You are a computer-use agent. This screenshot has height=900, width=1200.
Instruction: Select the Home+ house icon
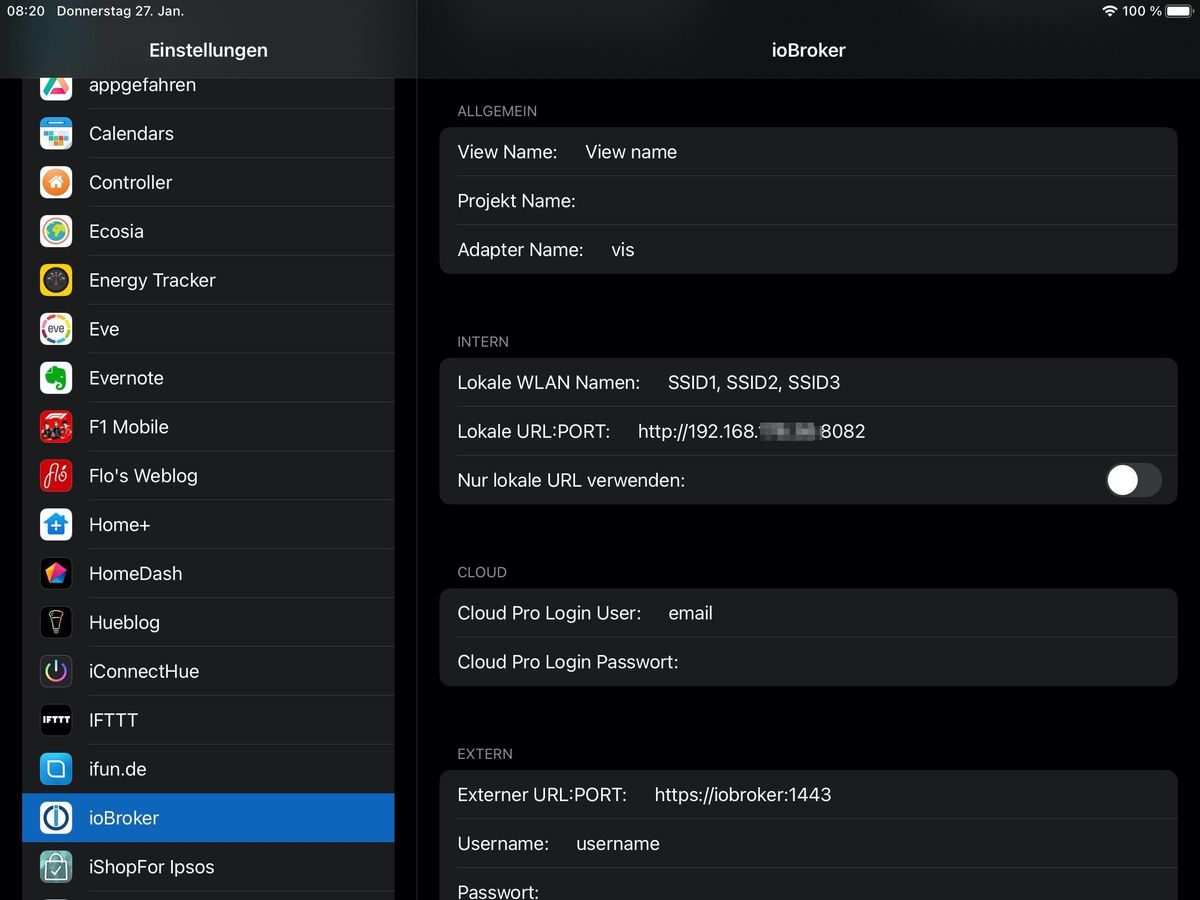(x=56, y=524)
